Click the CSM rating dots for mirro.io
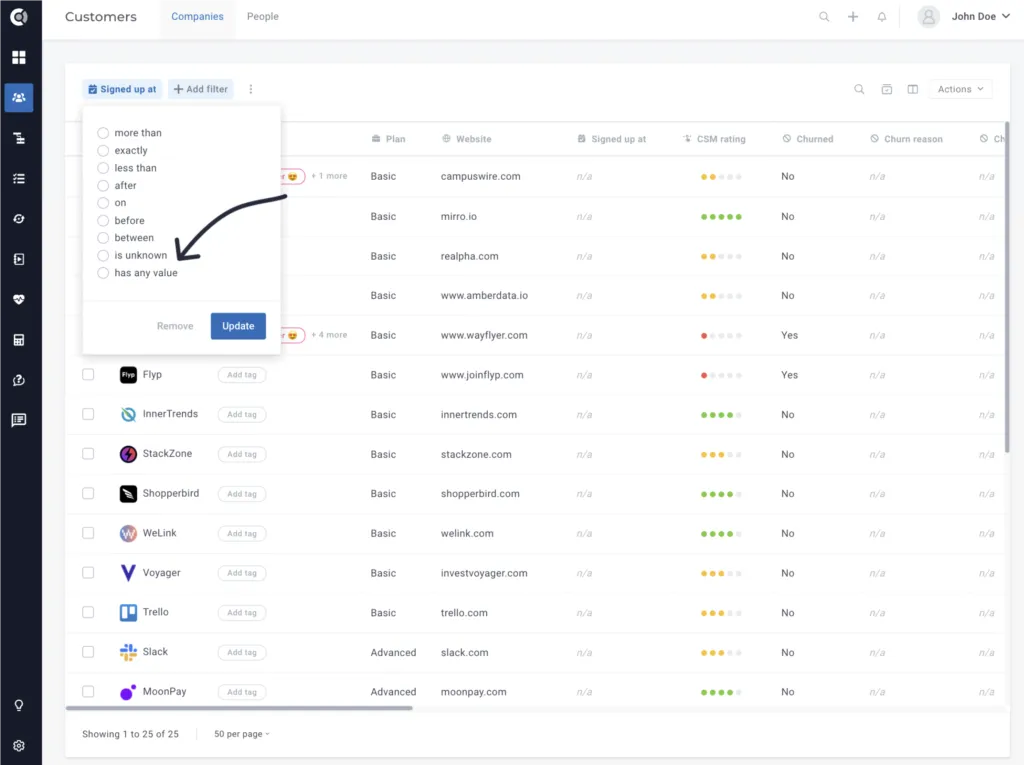 point(721,217)
